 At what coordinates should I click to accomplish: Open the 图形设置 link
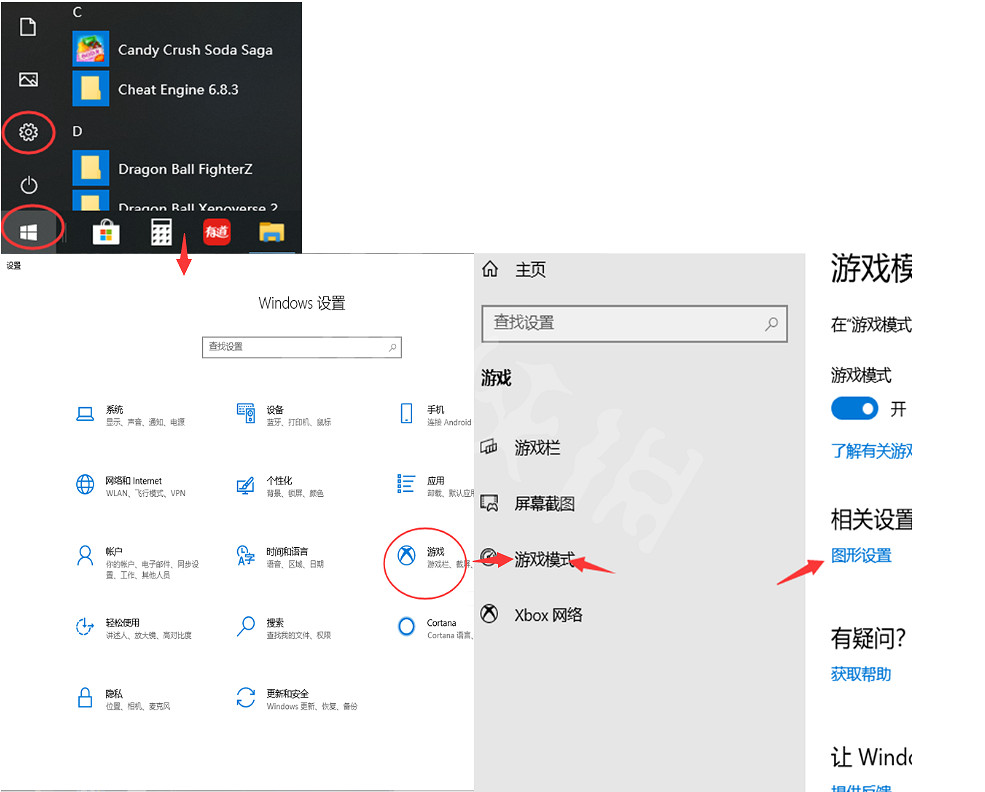(x=860, y=556)
